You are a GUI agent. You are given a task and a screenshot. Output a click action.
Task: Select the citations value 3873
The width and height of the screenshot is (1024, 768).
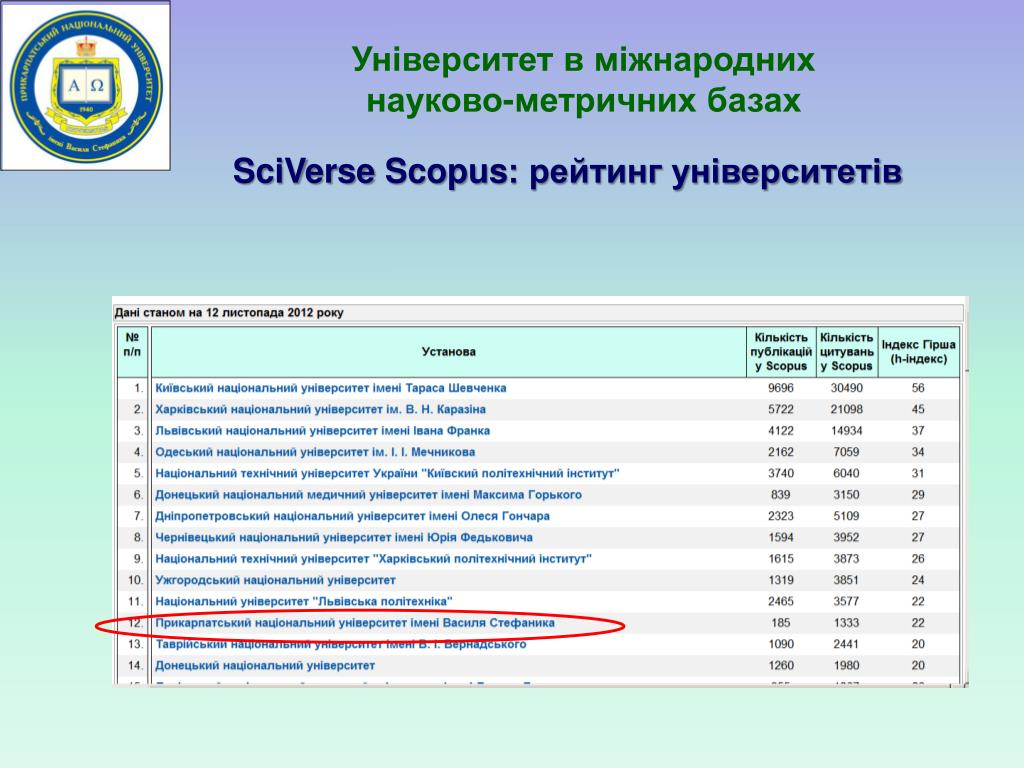click(x=846, y=559)
